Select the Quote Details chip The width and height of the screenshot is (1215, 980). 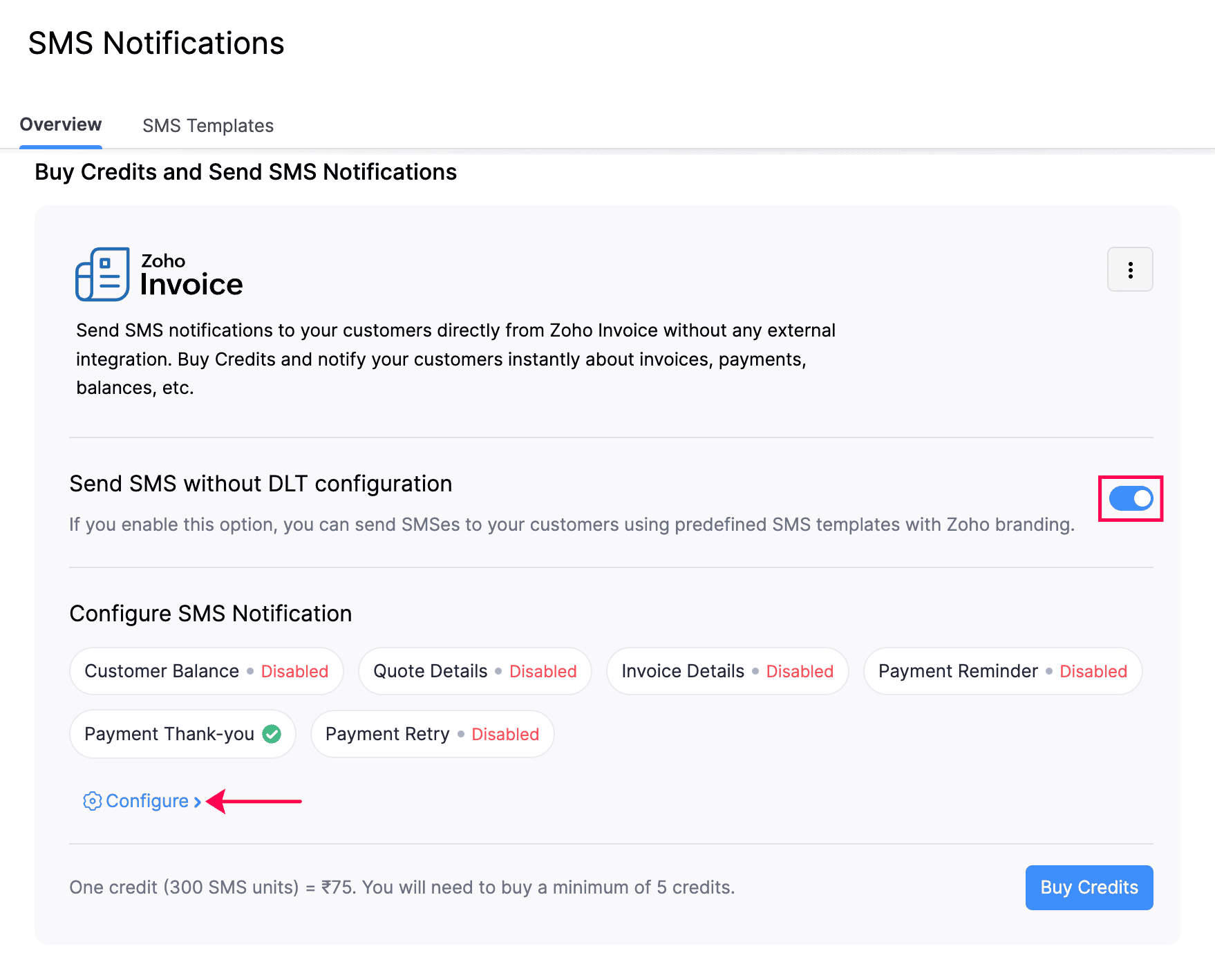click(474, 670)
